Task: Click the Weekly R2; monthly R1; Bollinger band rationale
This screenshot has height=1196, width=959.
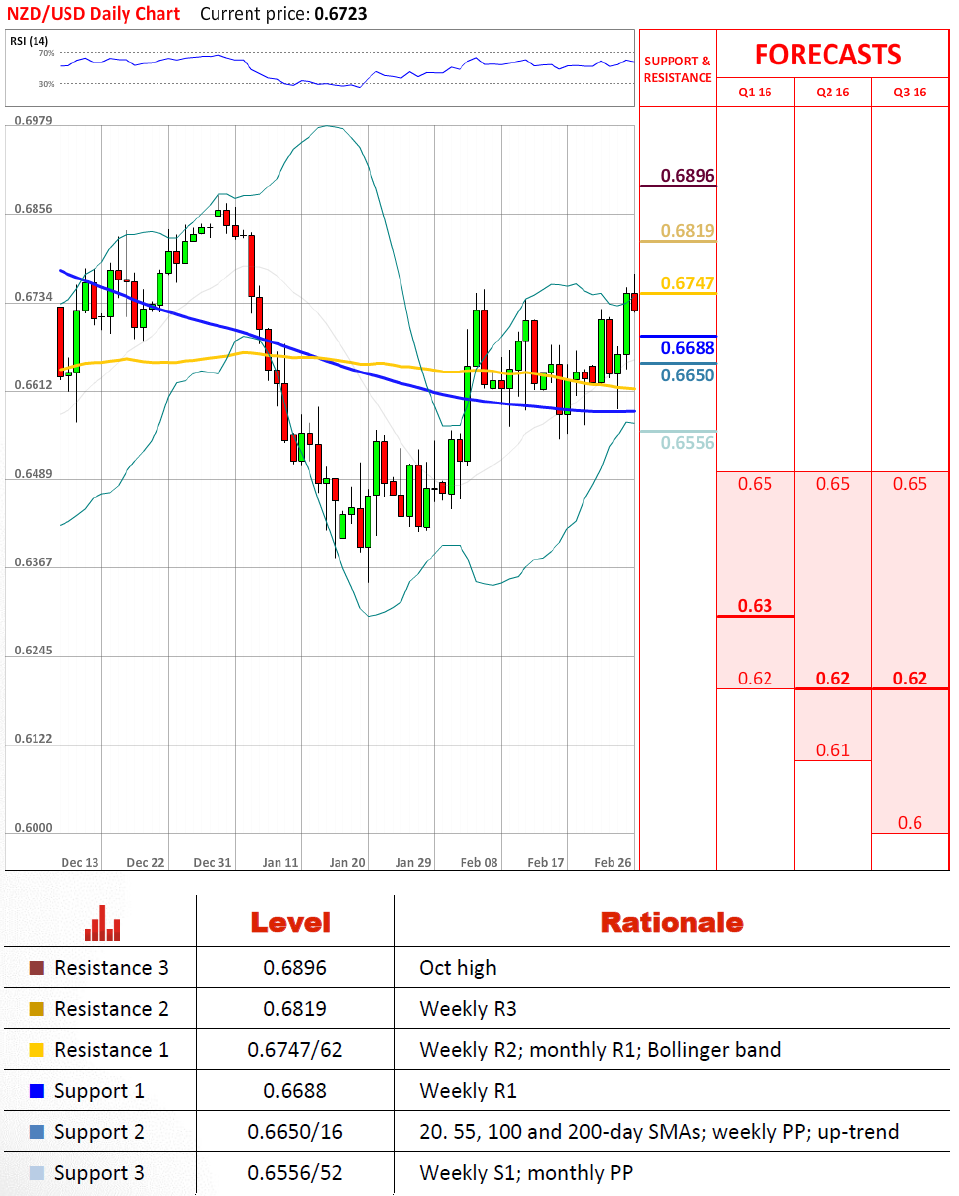Action: coord(600,1050)
